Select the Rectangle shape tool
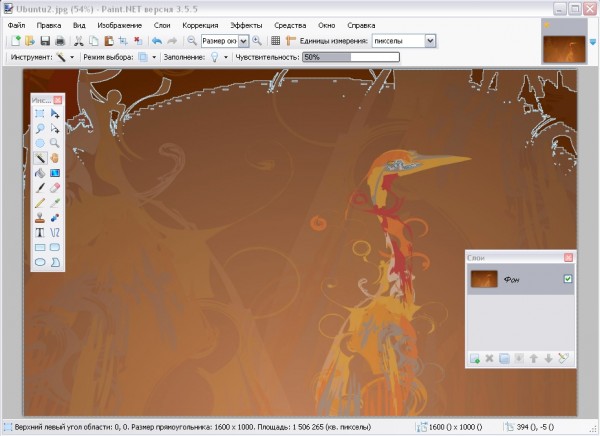The width and height of the screenshot is (600, 436). click(x=40, y=247)
